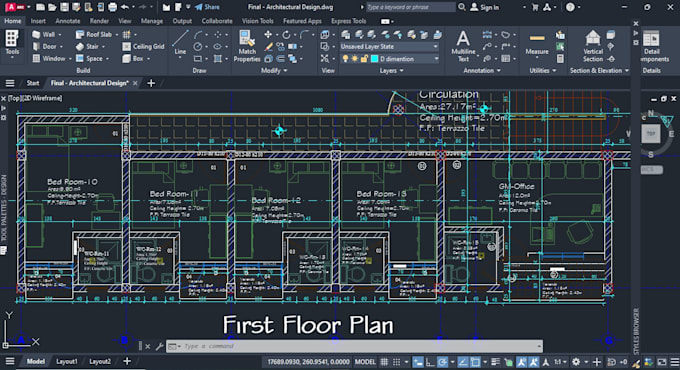Viewport: 680px width, 370px height.
Task: Toggle polar tracking in status bar
Action: point(442,362)
